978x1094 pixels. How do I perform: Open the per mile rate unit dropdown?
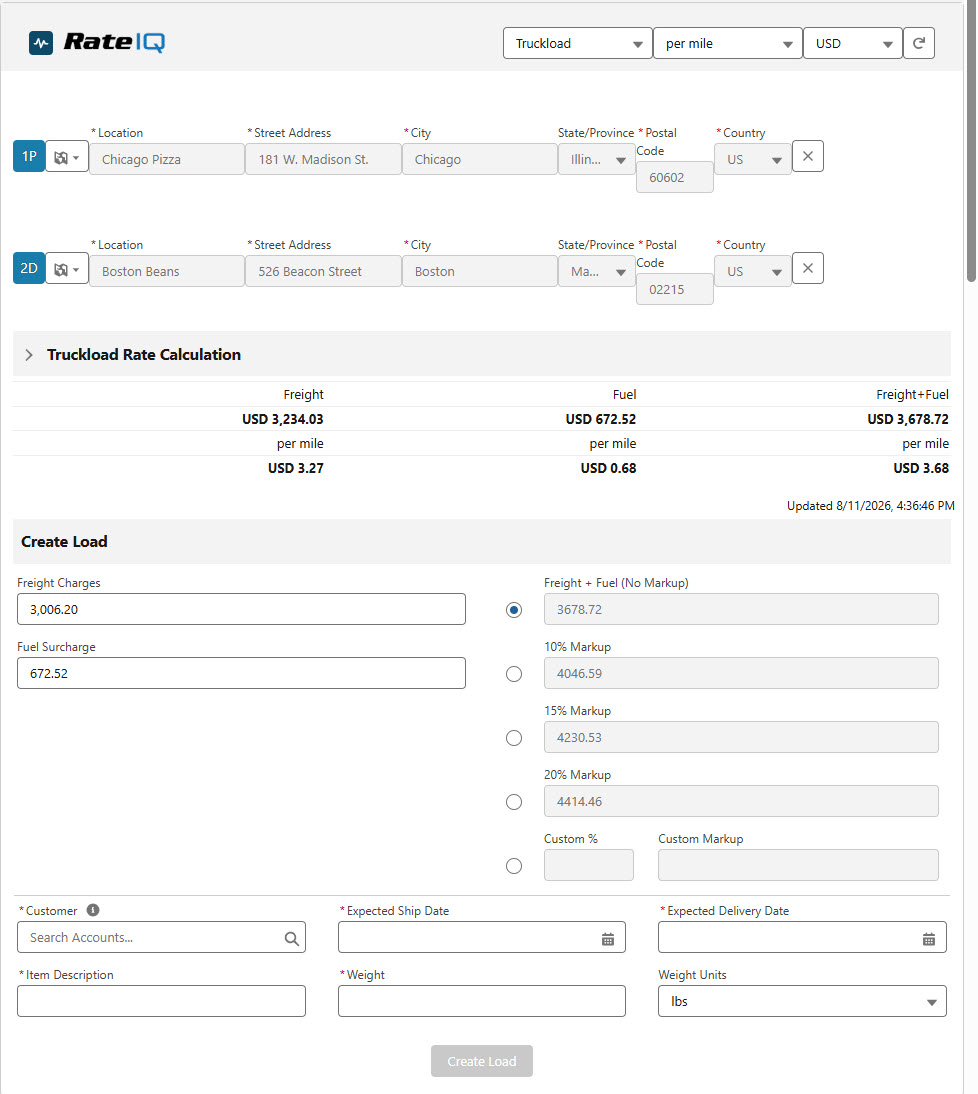point(728,43)
